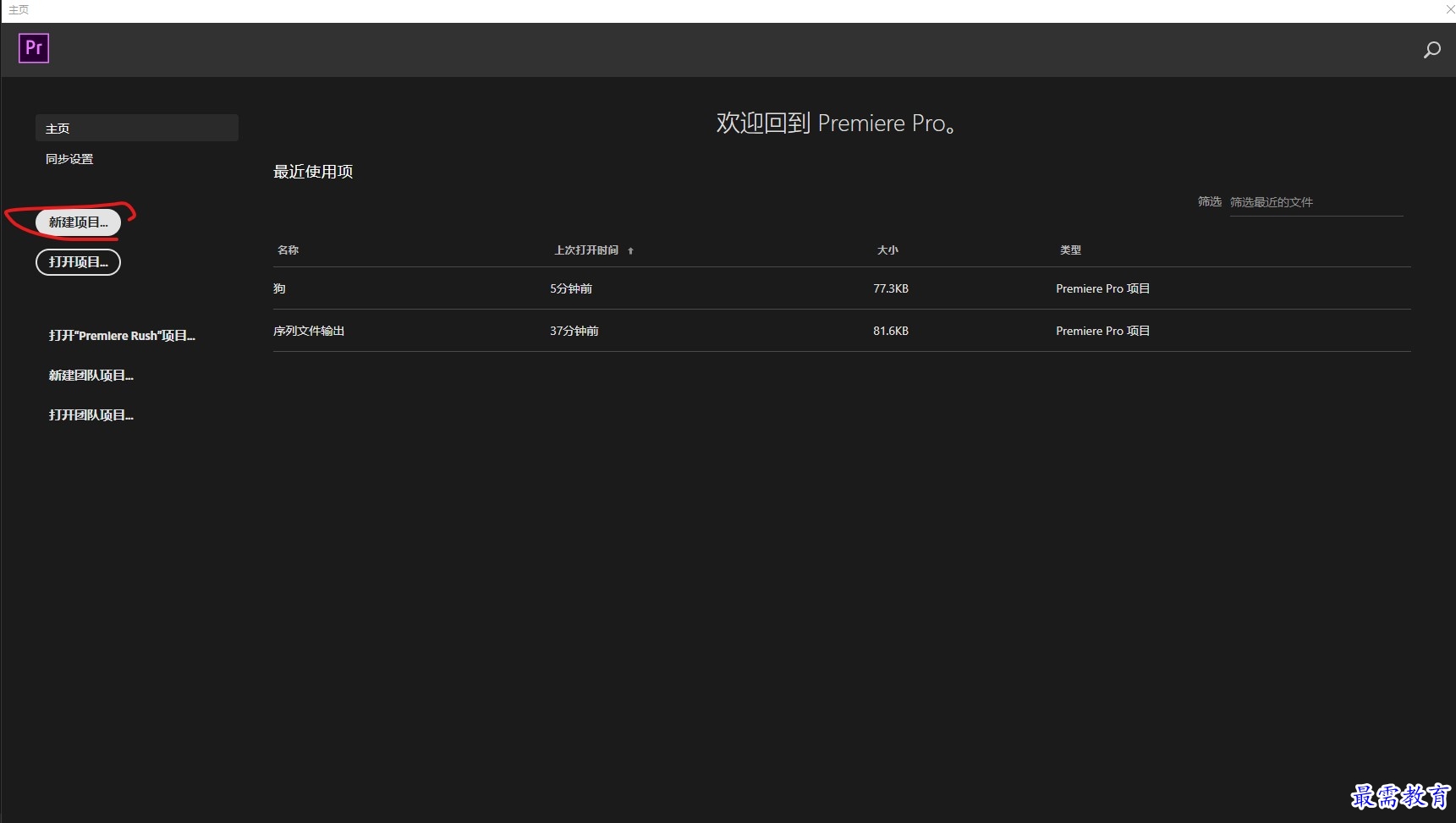This screenshot has width=1456, height=823.
Task: Sort by the 名称 column header
Action: (288, 250)
